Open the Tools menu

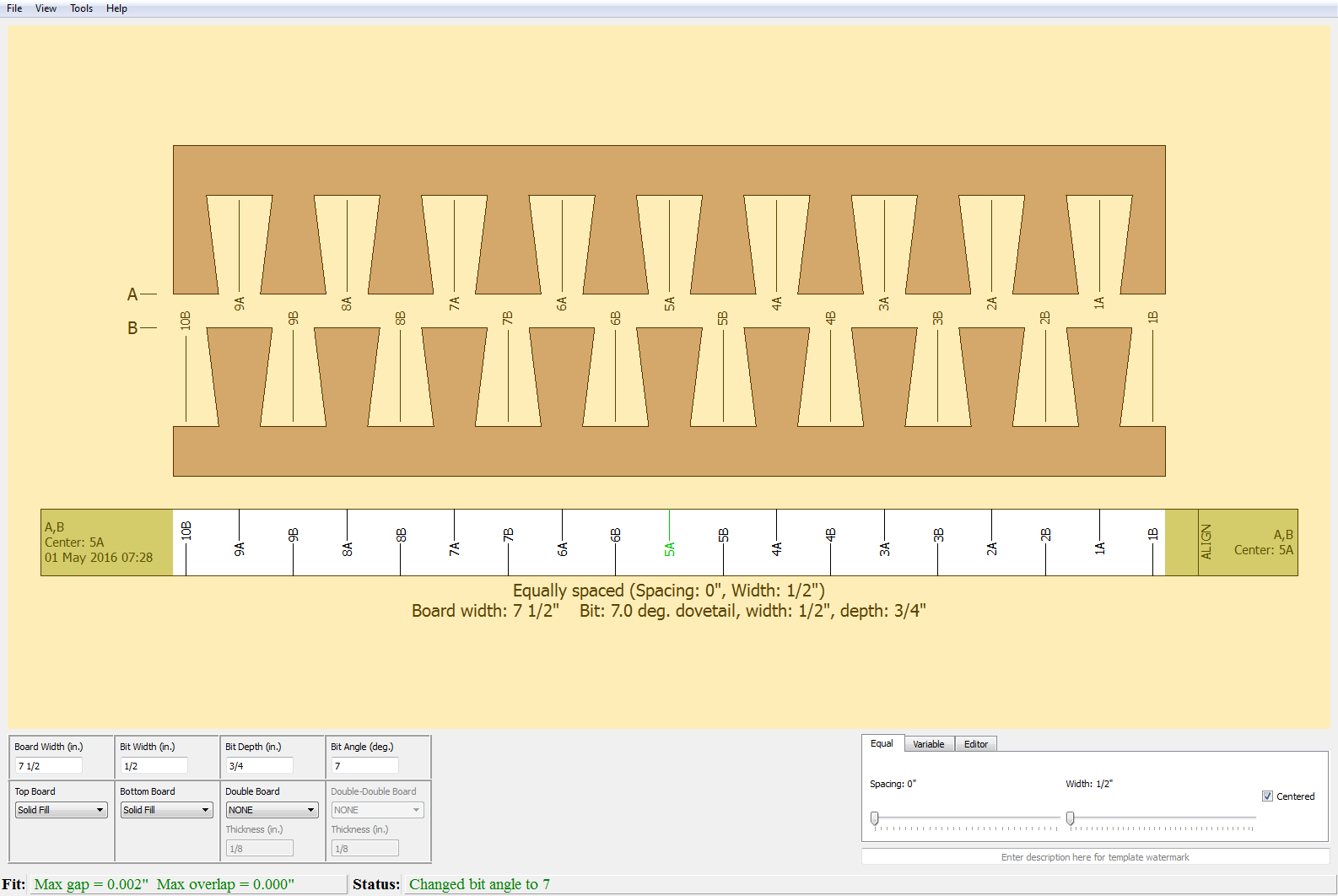click(x=81, y=8)
